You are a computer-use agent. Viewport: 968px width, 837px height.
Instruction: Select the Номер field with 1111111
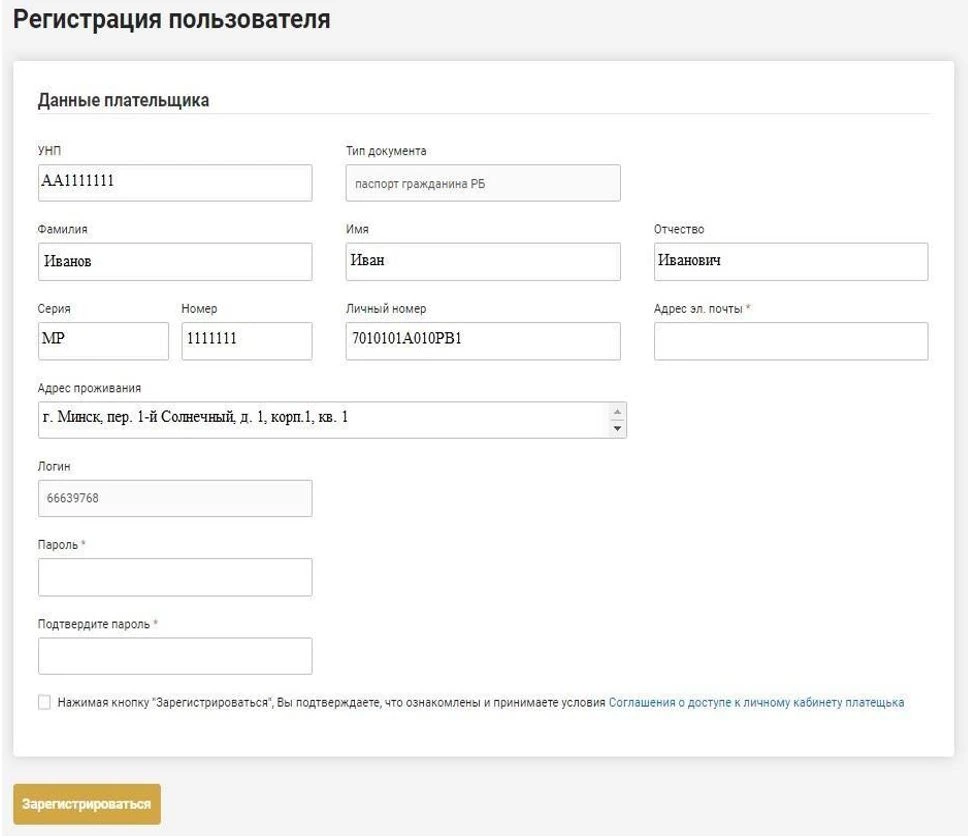246,341
